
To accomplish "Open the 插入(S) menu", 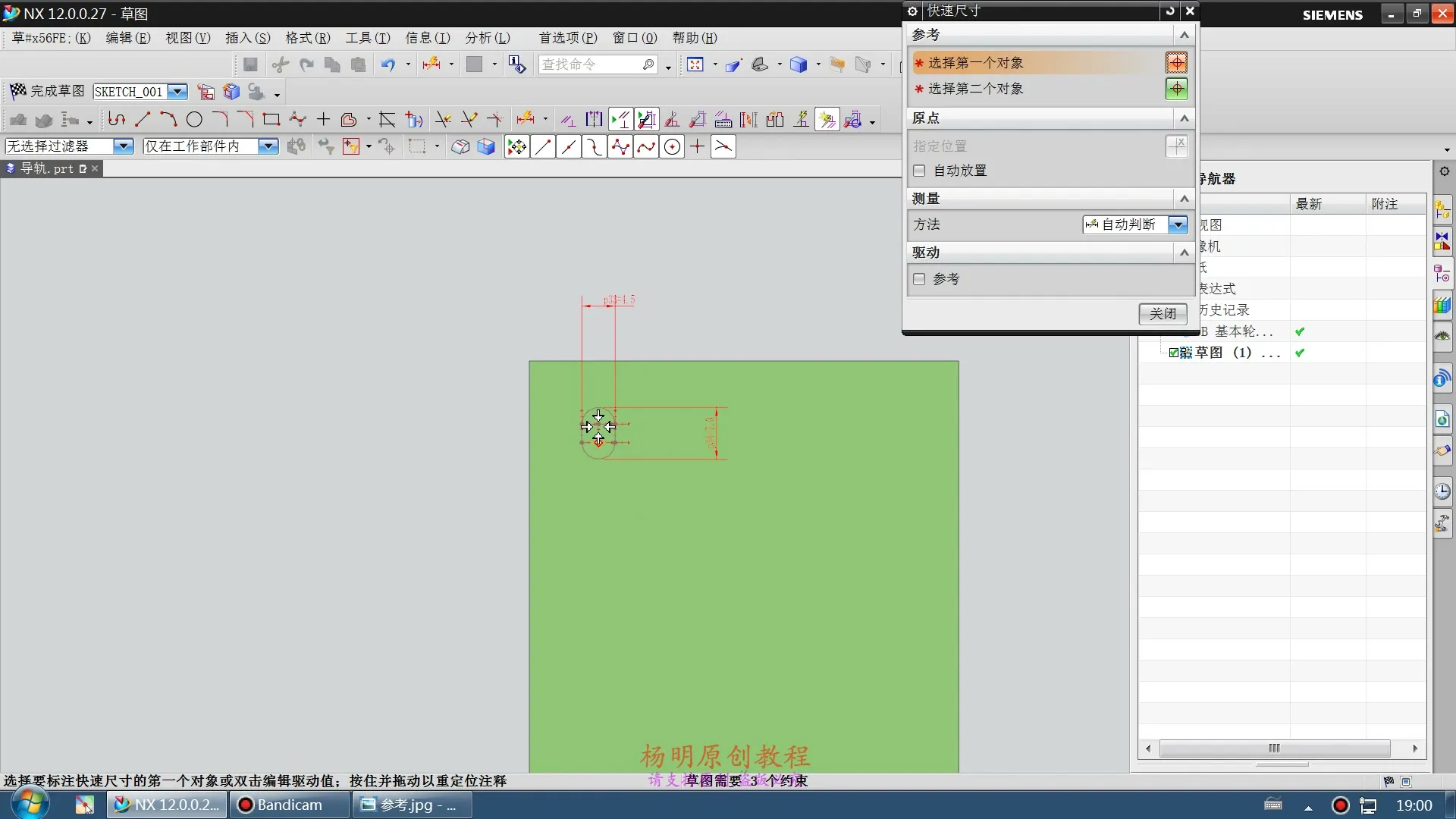I will pos(247,38).
